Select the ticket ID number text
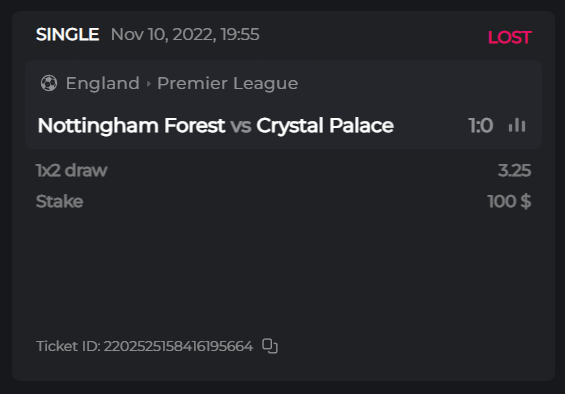 tap(178, 346)
